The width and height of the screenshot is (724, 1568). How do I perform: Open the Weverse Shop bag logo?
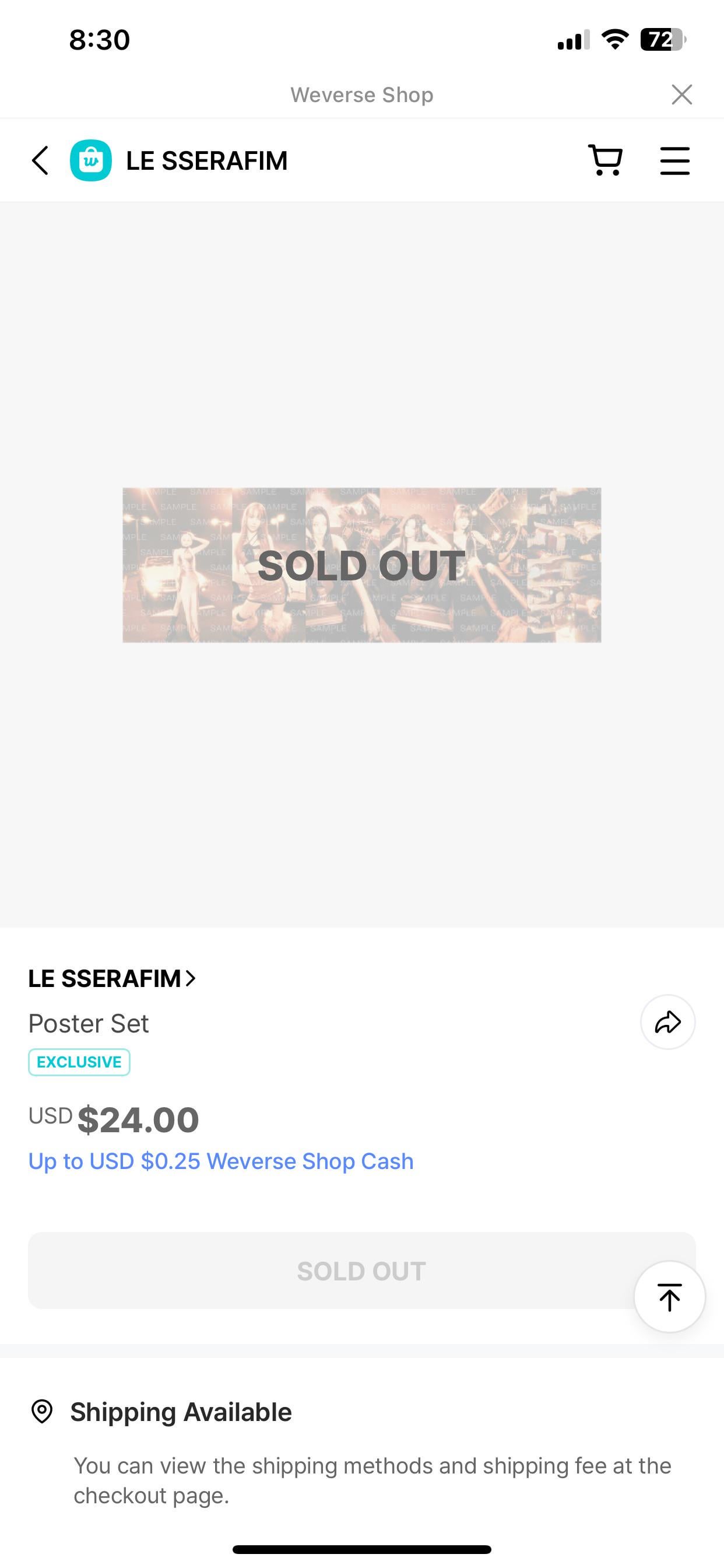point(91,160)
